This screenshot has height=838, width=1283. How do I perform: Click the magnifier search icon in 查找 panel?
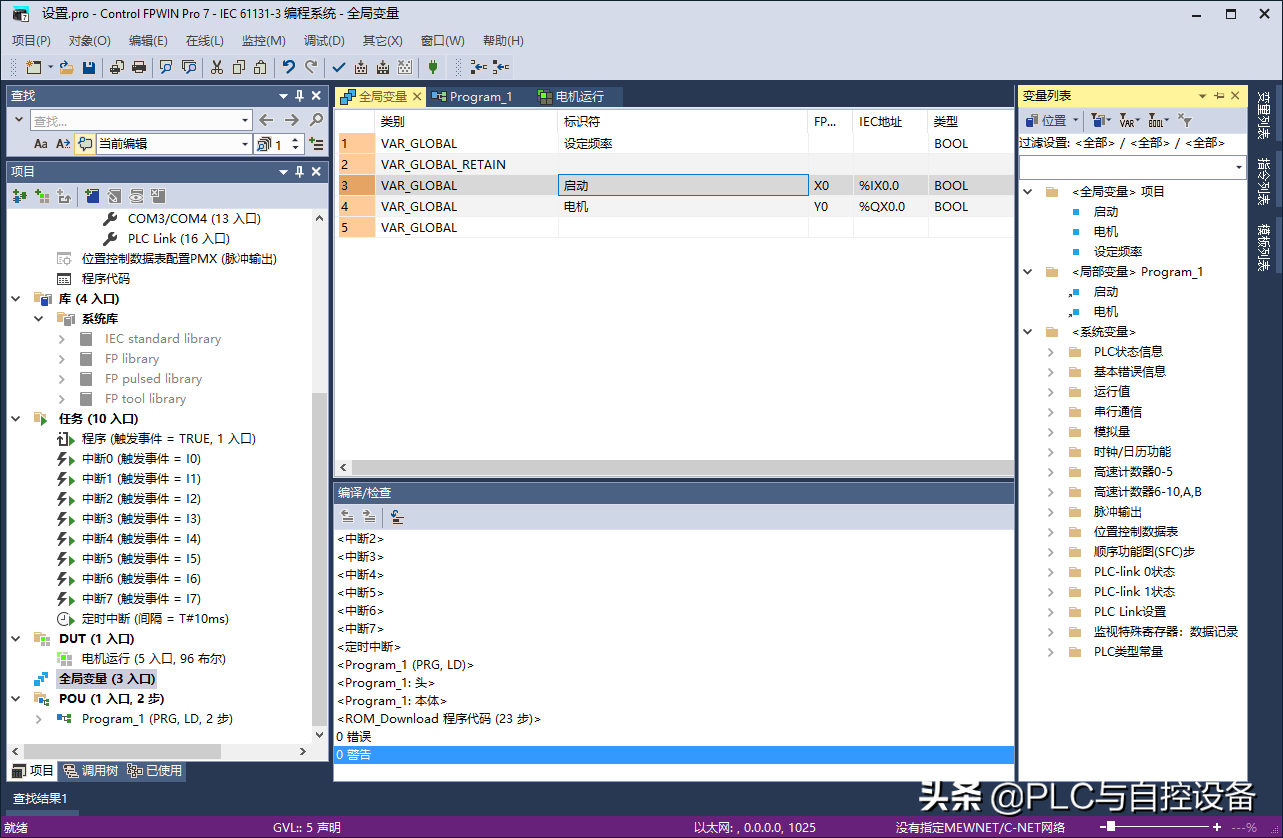pyautogui.click(x=317, y=120)
